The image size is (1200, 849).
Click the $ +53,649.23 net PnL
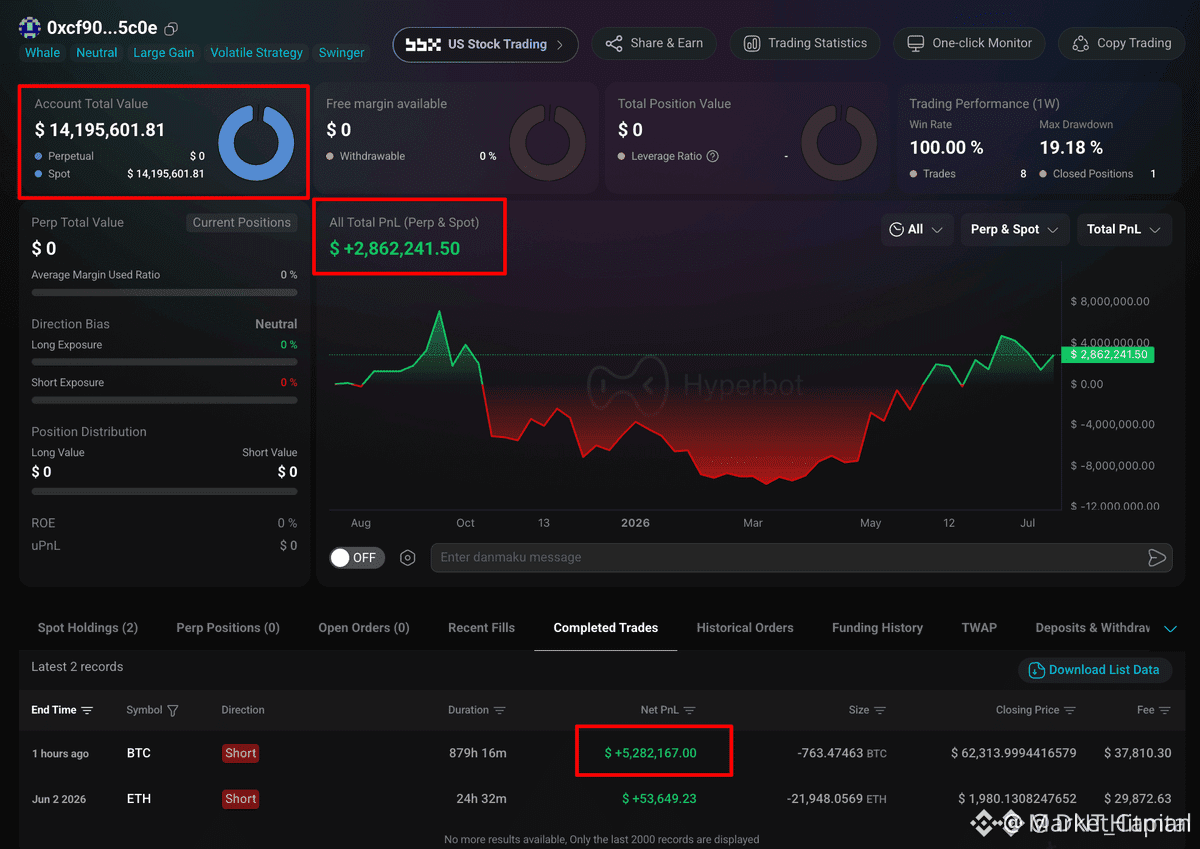tap(660, 799)
